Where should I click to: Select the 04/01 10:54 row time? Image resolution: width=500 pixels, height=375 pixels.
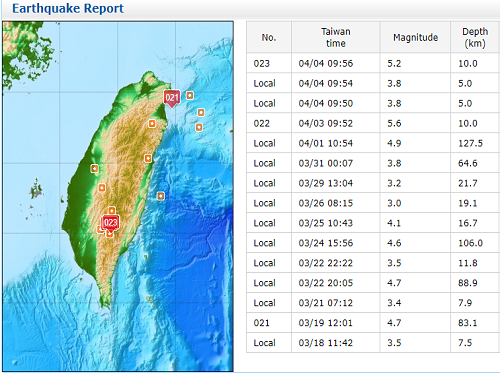pos(326,143)
